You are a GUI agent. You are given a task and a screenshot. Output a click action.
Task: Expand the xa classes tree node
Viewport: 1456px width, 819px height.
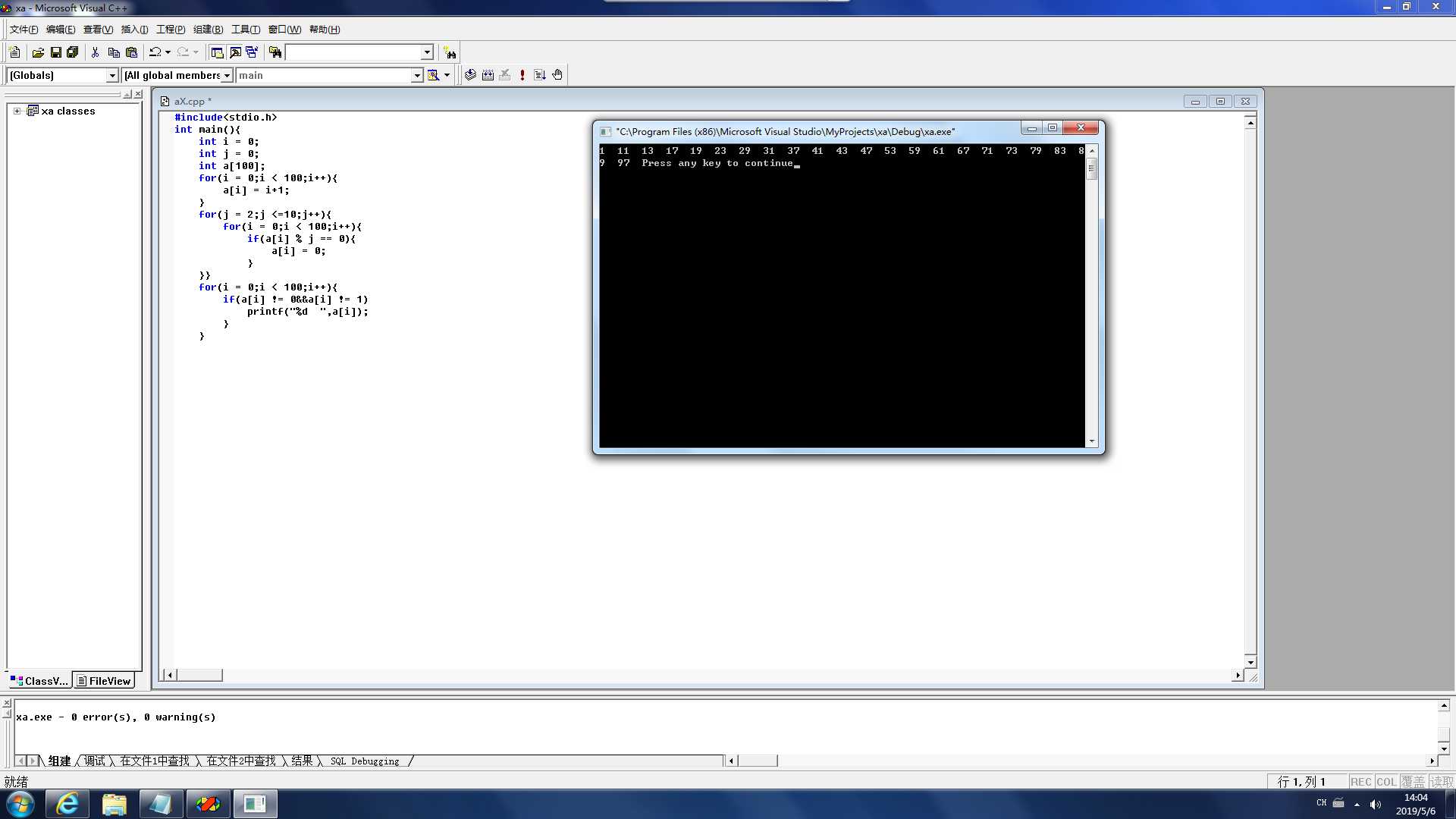click(x=17, y=111)
